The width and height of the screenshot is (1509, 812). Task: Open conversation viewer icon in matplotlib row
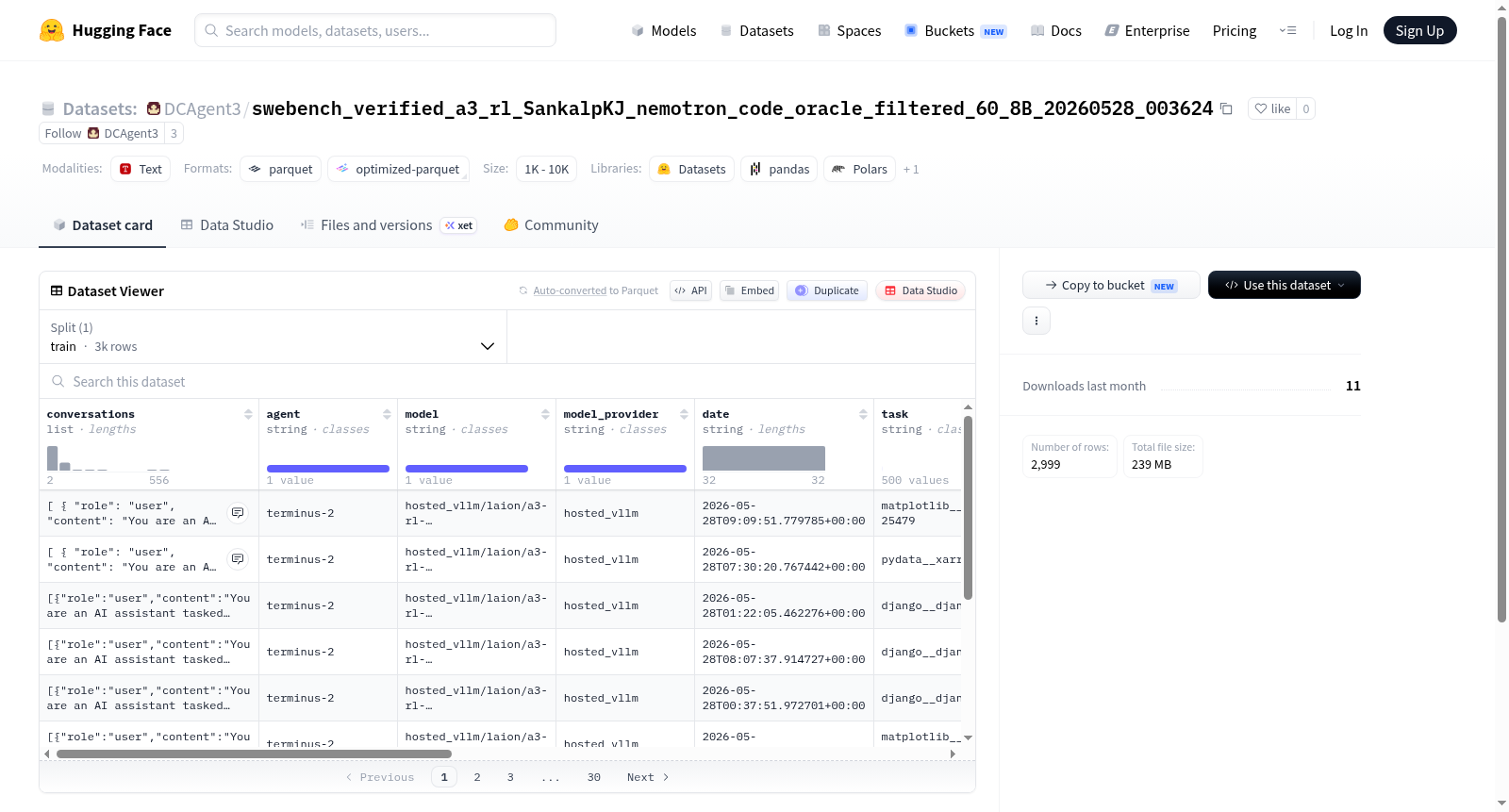tap(238, 513)
